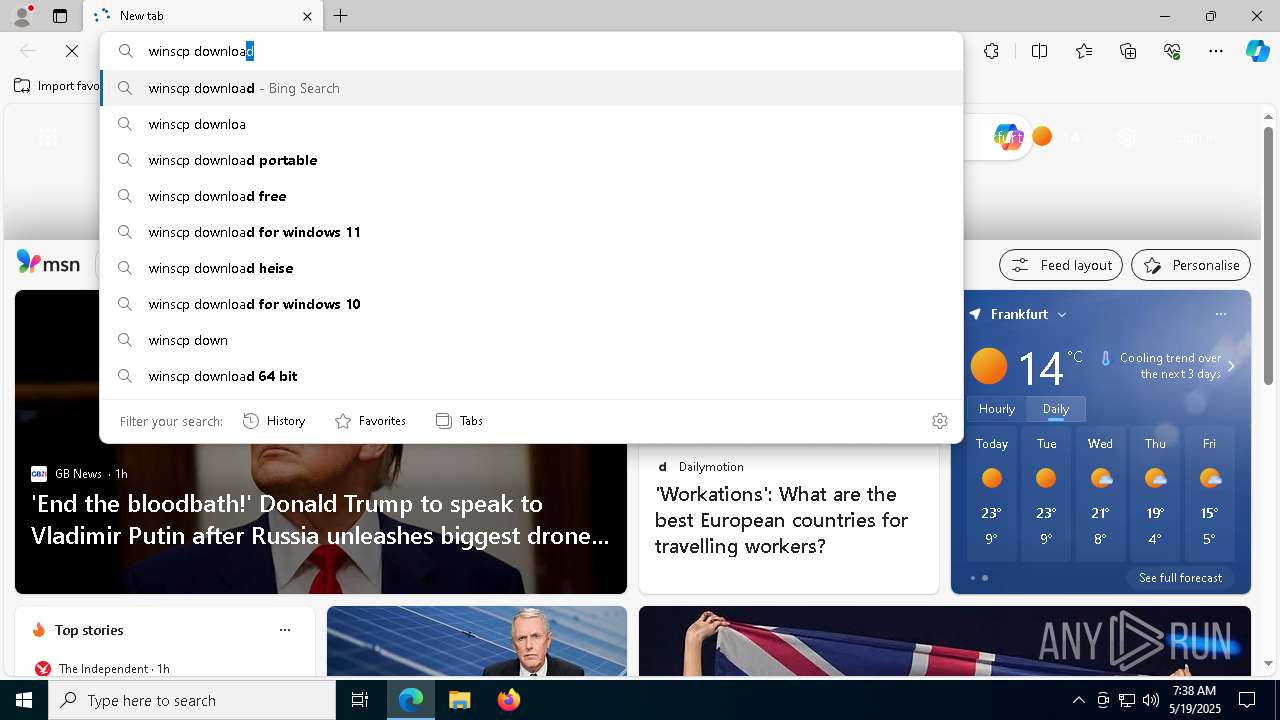Viewport: 1280px width, 720px height.
Task: Select 'winscp download free' suggestion
Action: point(532,196)
